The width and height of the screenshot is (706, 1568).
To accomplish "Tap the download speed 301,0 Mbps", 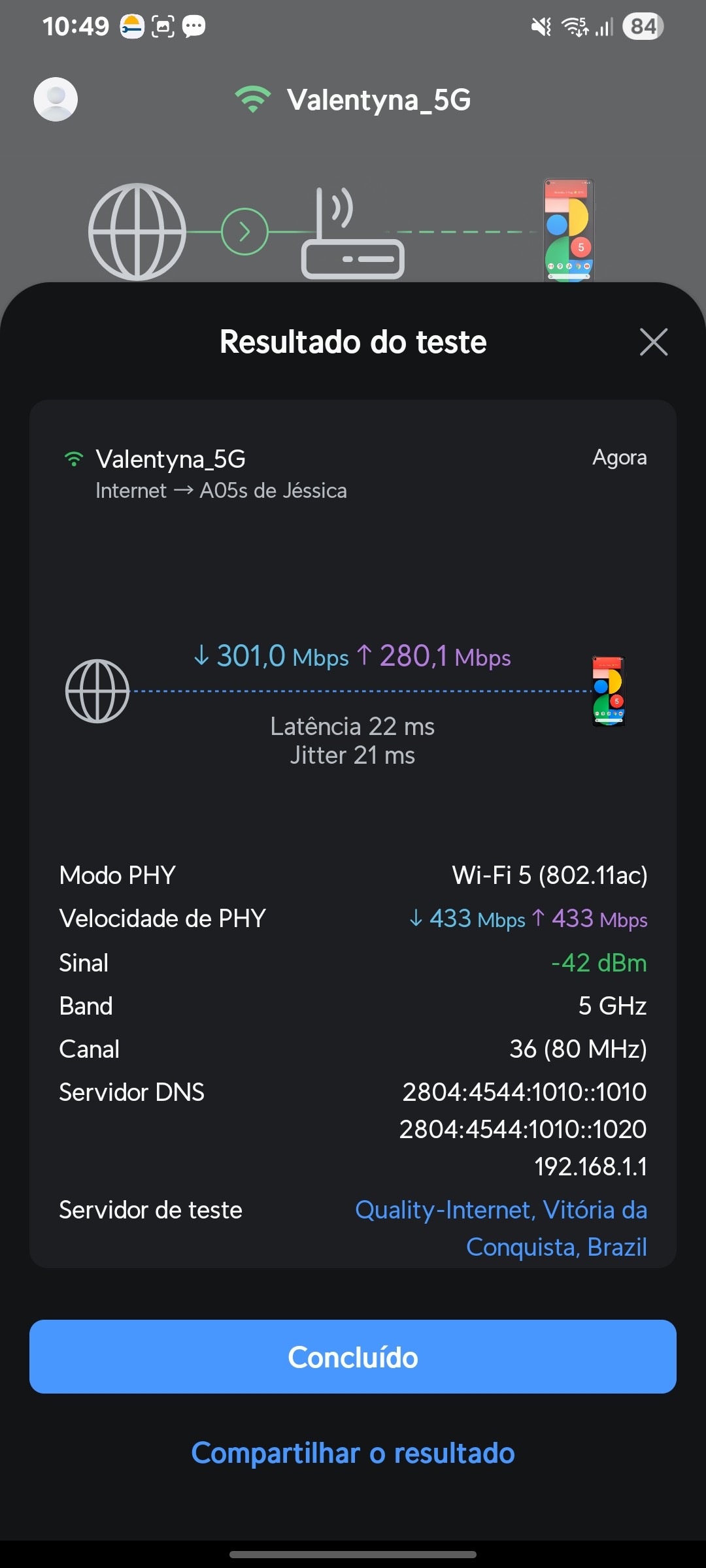I will pos(271,656).
